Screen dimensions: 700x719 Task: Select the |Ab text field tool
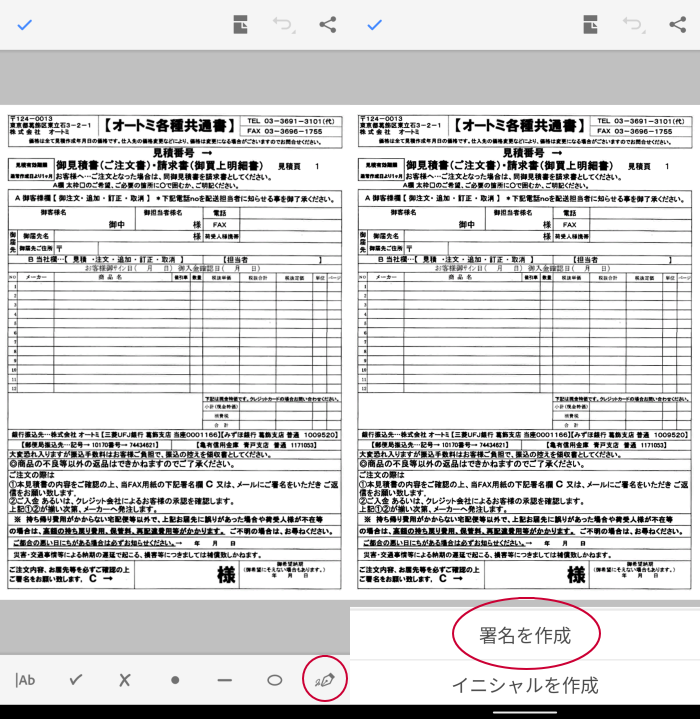pos(25,680)
